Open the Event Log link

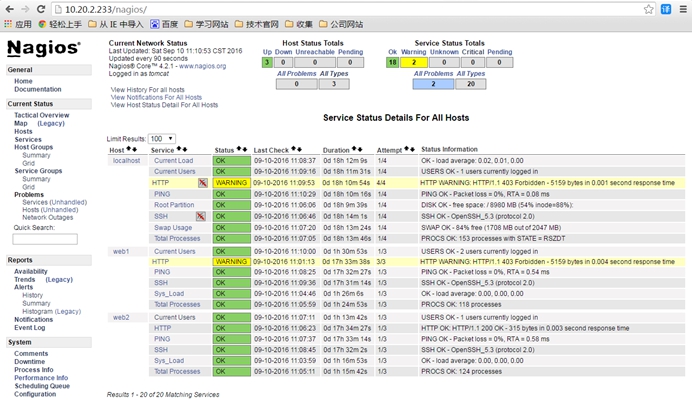30,328
